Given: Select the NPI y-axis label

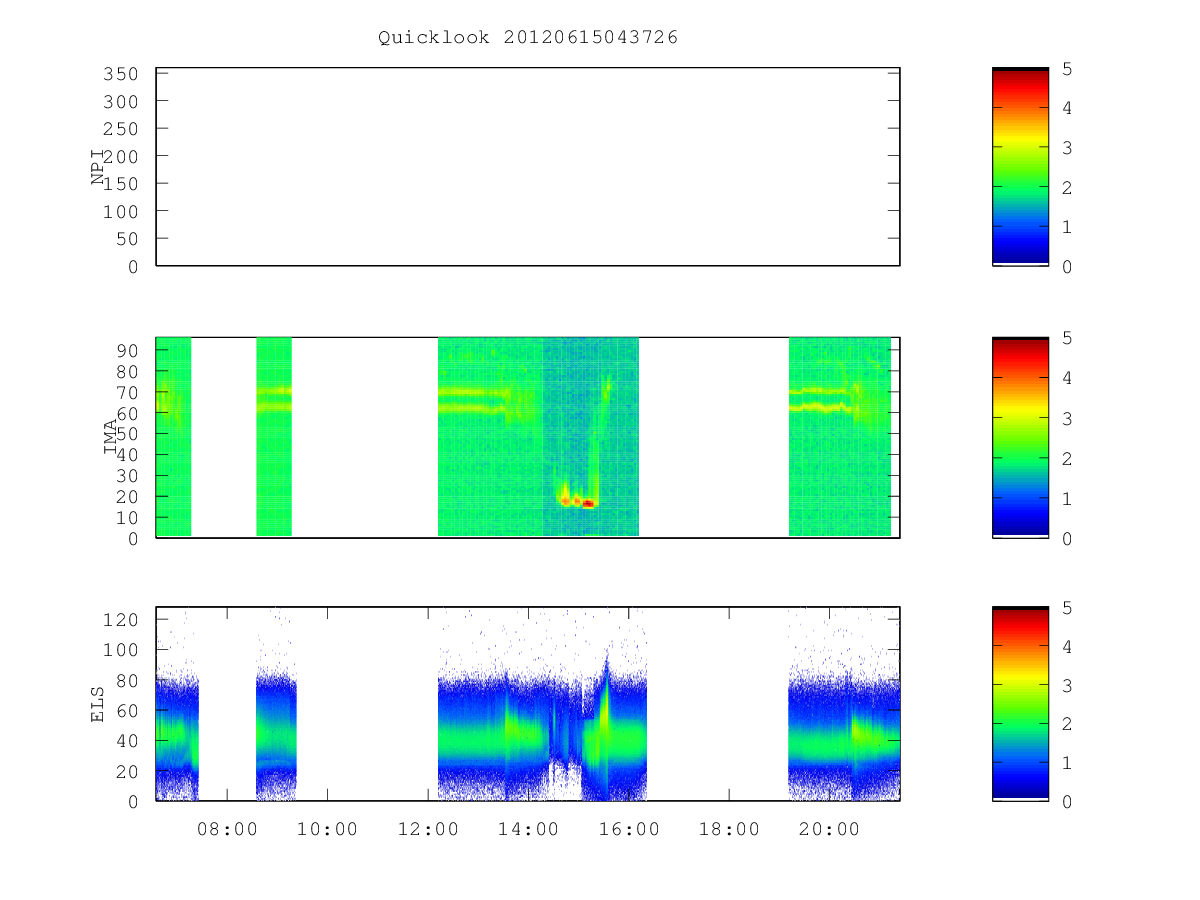Looking at the screenshot, I should tap(98, 167).
